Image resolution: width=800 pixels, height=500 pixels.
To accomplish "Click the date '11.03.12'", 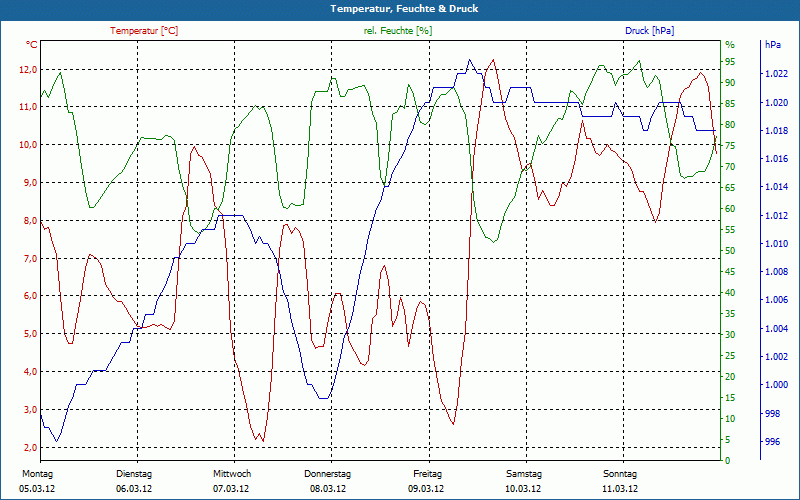I will coord(620,488).
